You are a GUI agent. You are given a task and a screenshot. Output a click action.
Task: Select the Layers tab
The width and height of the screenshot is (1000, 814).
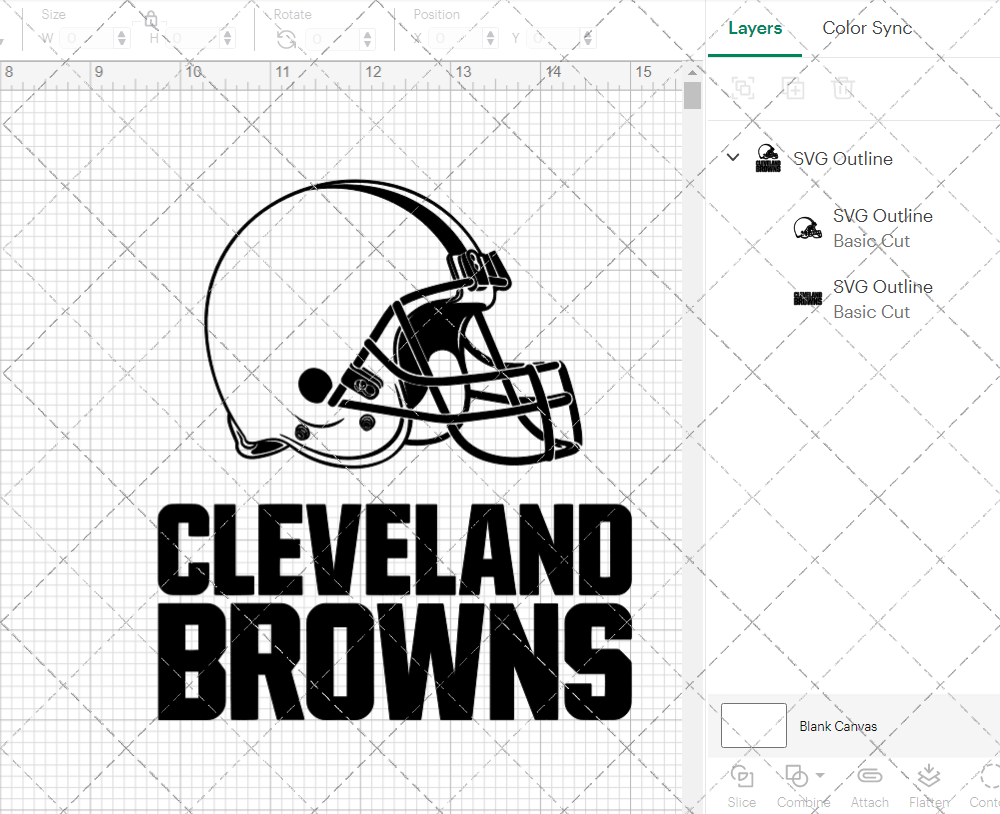[755, 28]
